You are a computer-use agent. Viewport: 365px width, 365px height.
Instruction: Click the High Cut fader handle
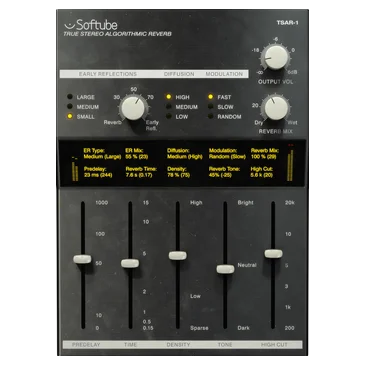273,253
